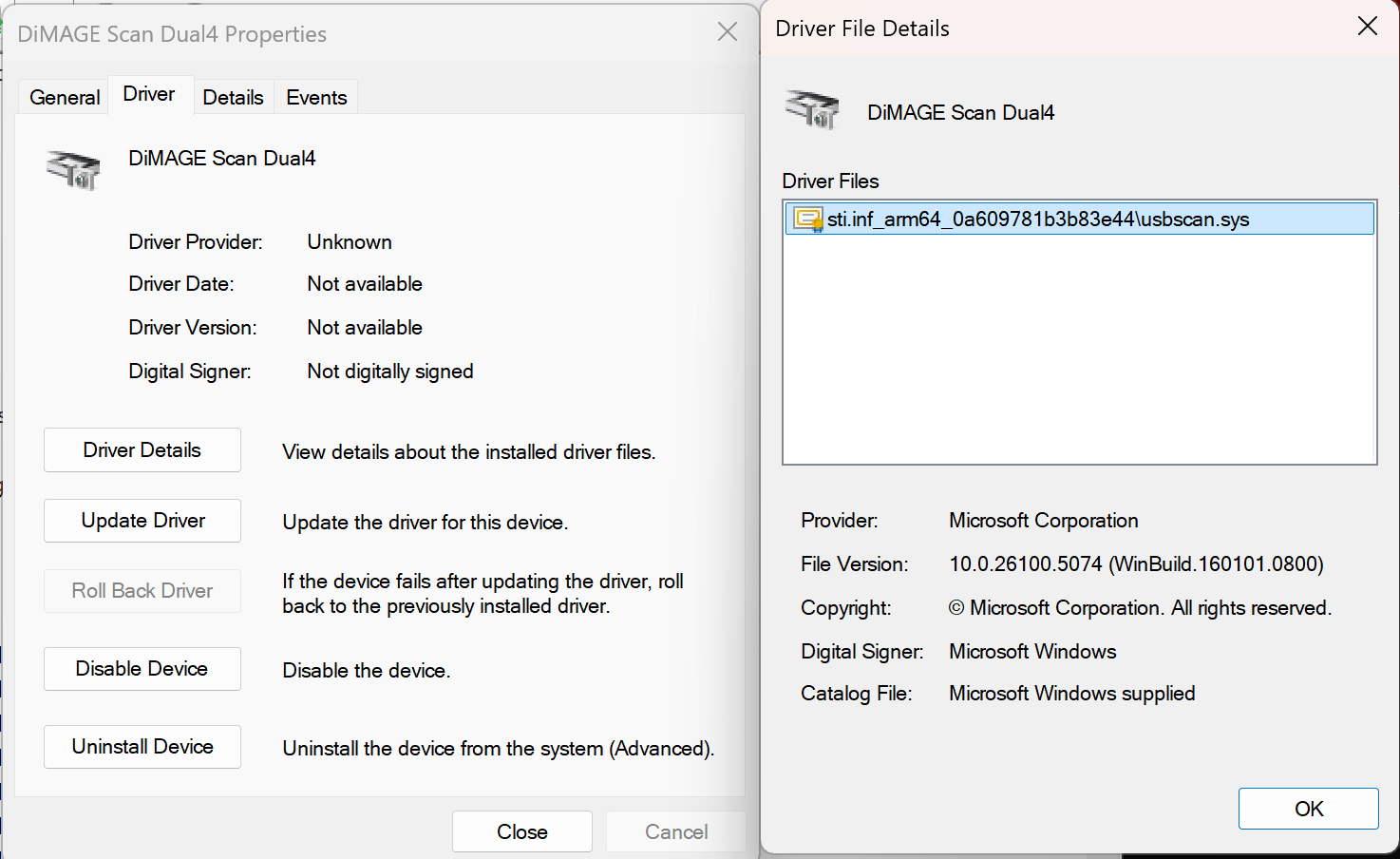The width and height of the screenshot is (1400, 859).
Task: Click 'Microsoft Windows' digital signer value
Action: coord(1032,652)
